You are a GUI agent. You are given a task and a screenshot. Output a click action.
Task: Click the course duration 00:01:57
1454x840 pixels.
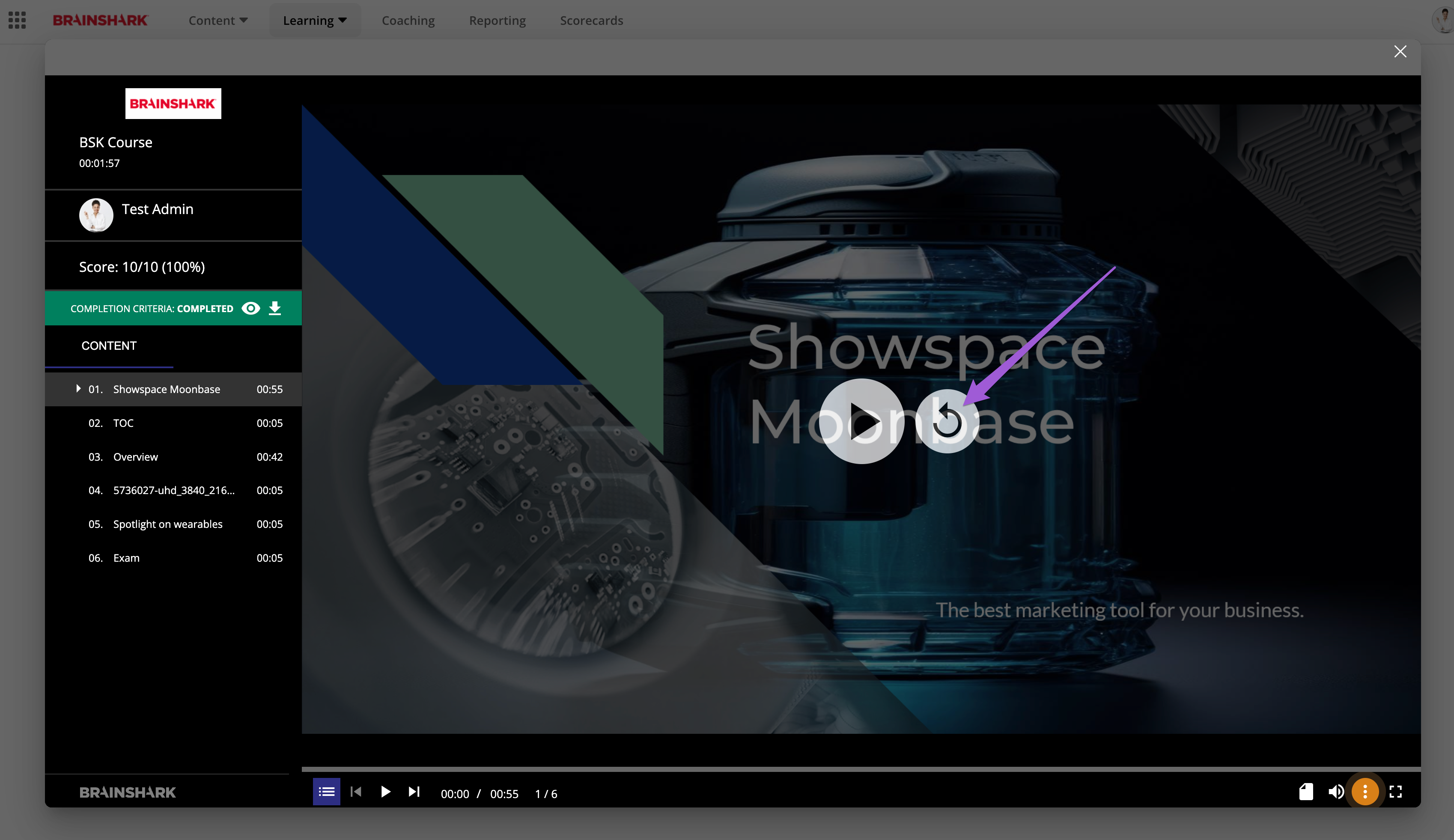click(99, 163)
